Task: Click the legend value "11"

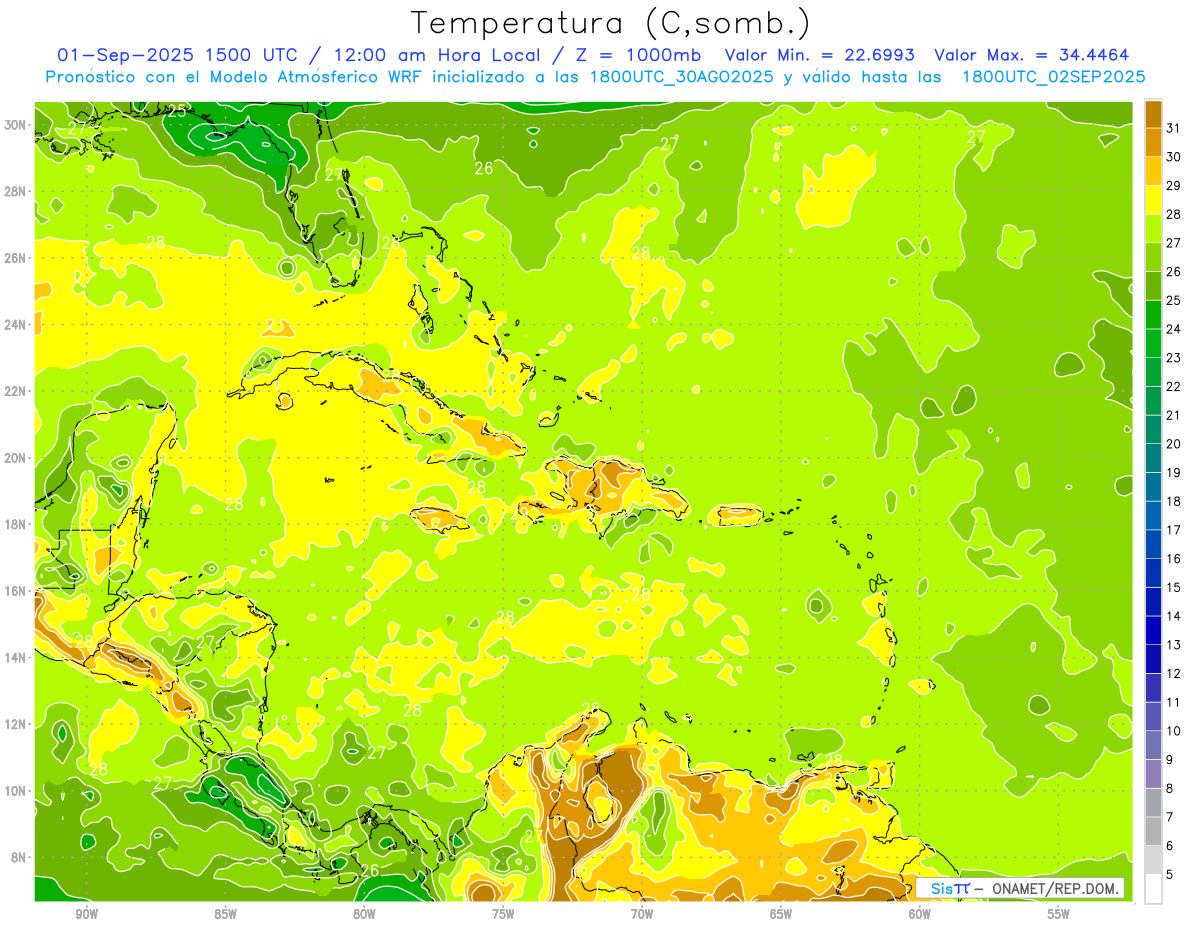Action: pos(1174,702)
